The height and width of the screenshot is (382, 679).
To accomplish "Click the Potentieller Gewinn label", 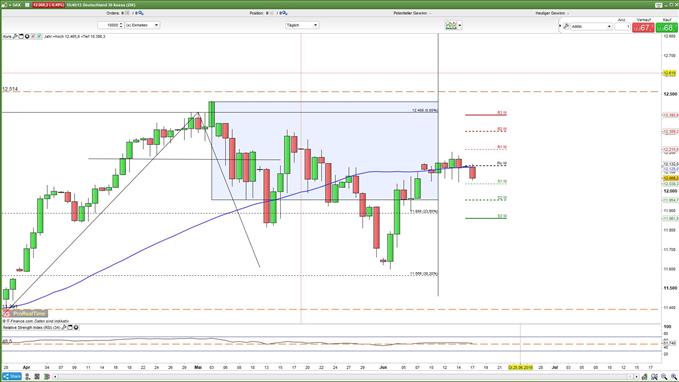I will (411, 13).
